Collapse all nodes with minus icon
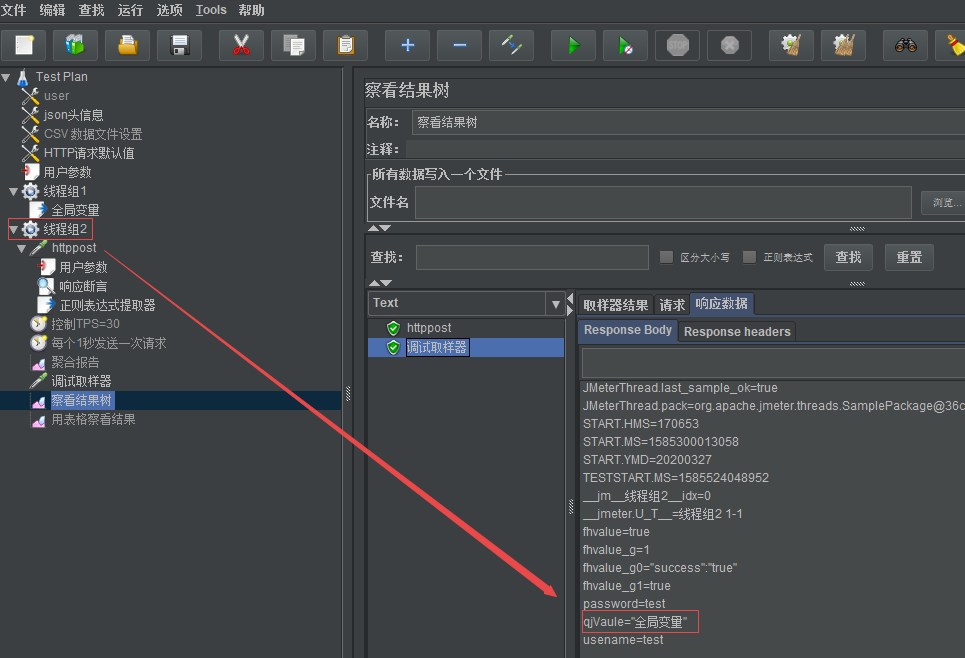This screenshot has height=658, width=965. coord(460,45)
